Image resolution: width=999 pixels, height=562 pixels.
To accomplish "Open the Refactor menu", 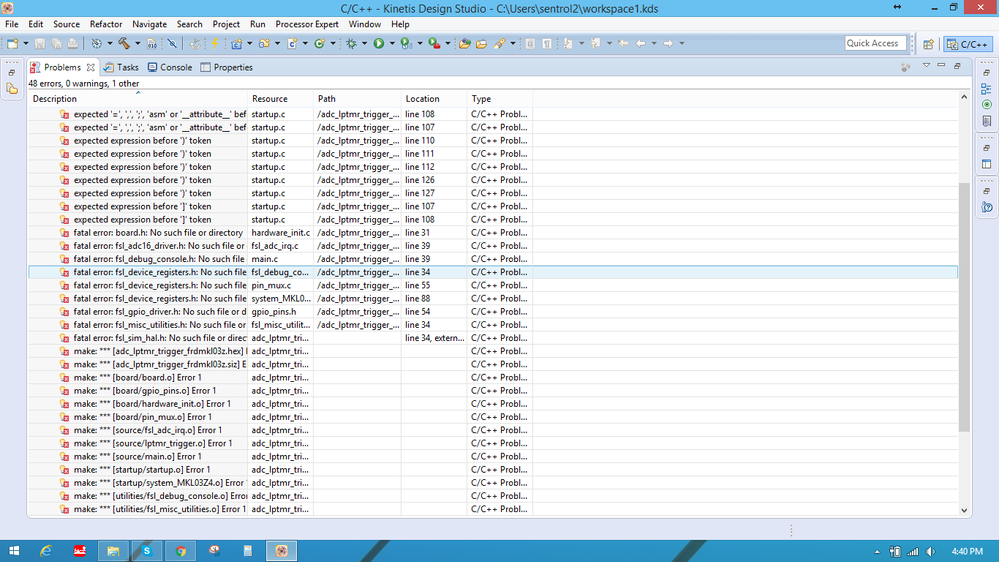I will pyautogui.click(x=106, y=24).
